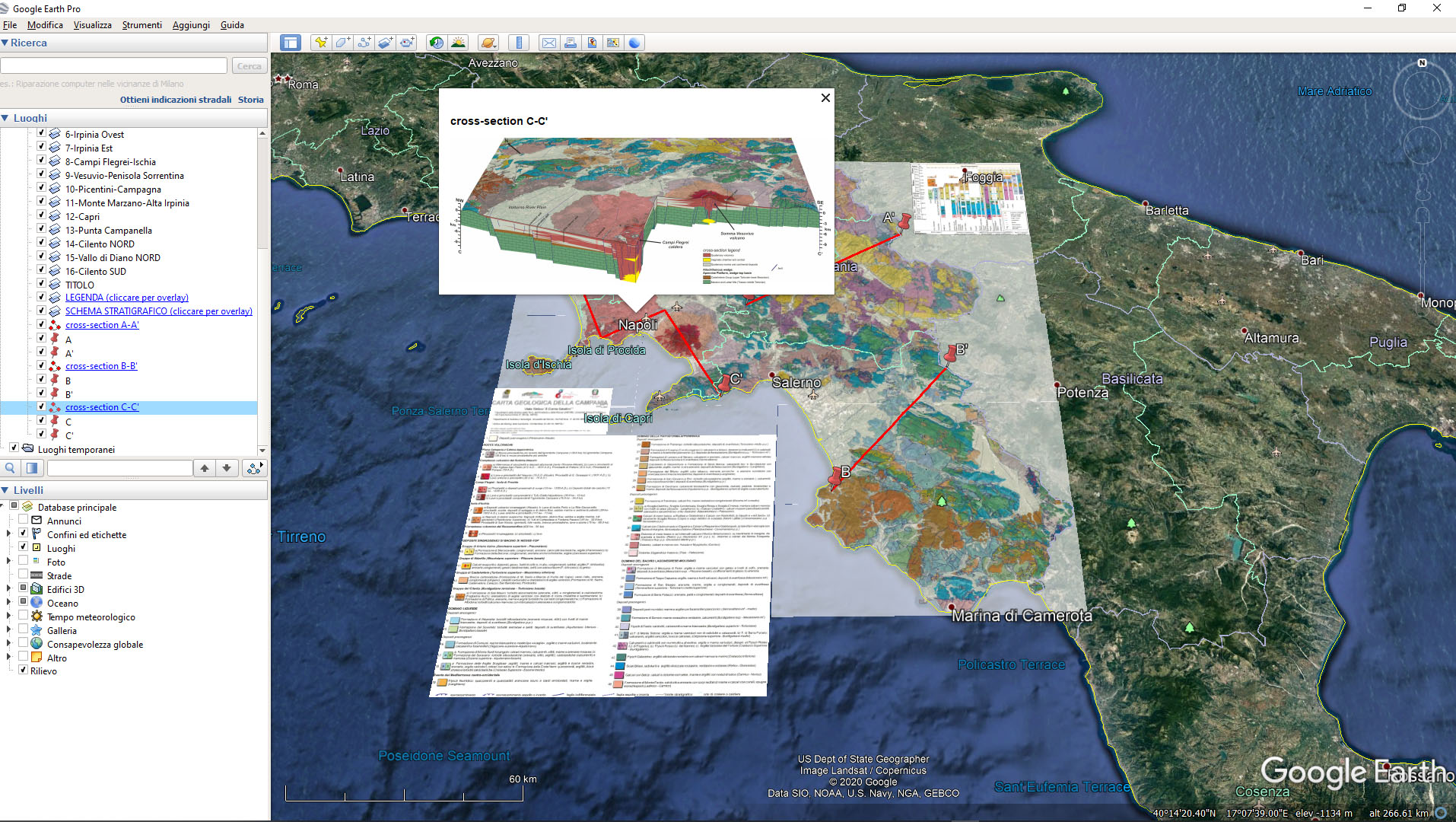Image resolution: width=1456 pixels, height=822 pixels.
Task: Click the Cerca search button
Action: (249, 66)
